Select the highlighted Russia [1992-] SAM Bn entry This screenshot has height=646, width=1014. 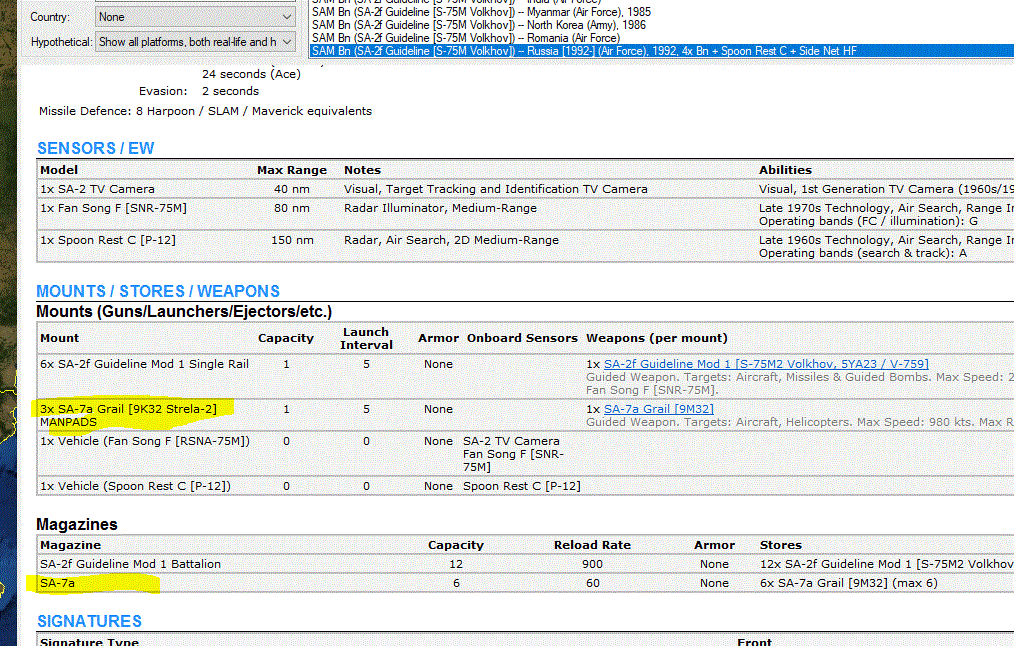[662, 51]
